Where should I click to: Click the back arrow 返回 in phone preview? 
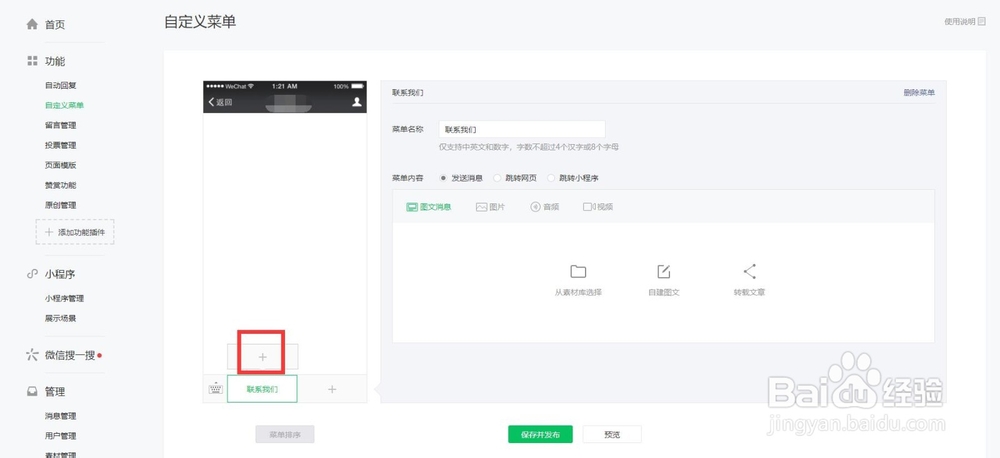pyautogui.click(x=220, y=102)
